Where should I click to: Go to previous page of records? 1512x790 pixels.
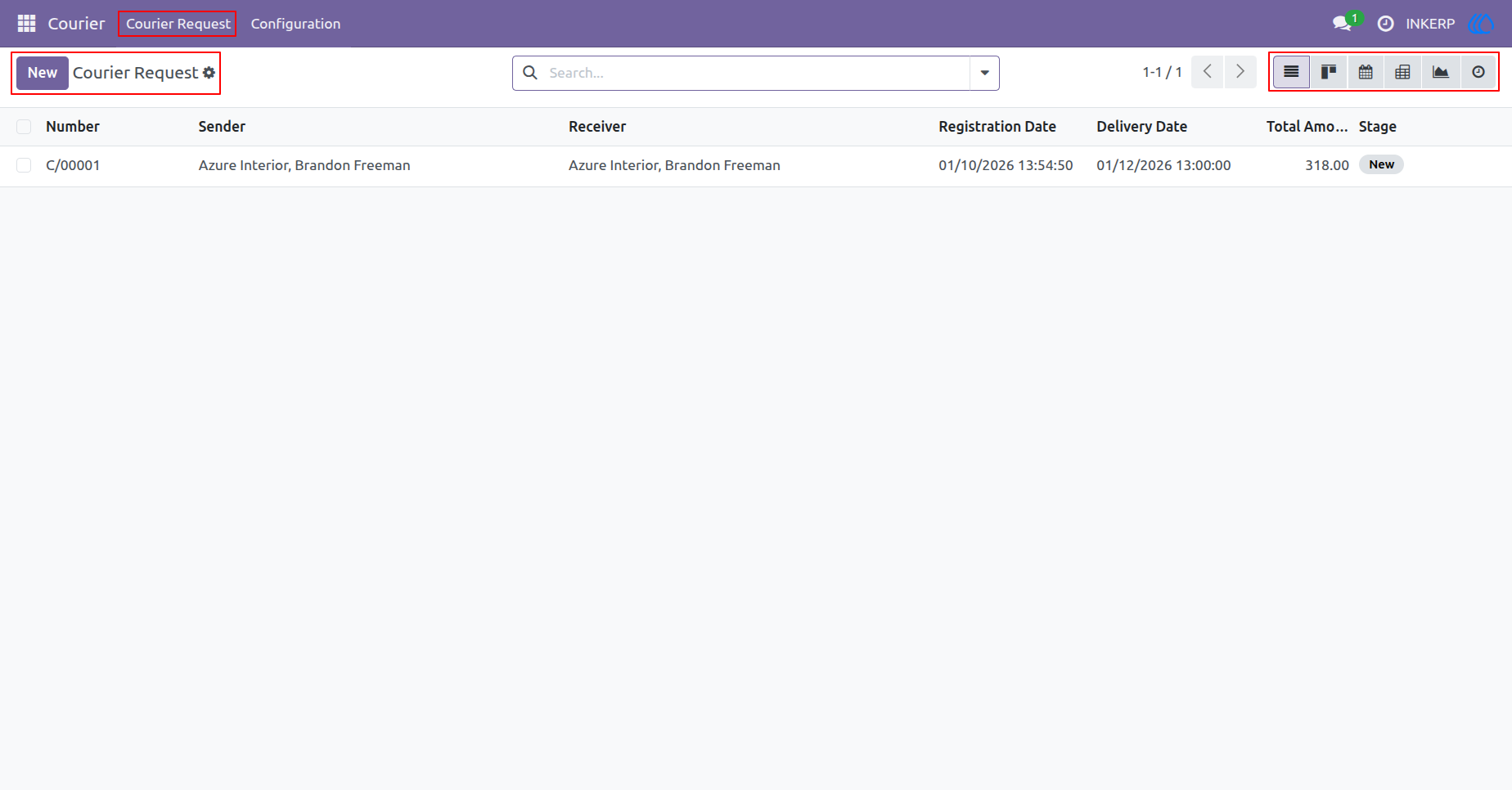[x=1208, y=72]
